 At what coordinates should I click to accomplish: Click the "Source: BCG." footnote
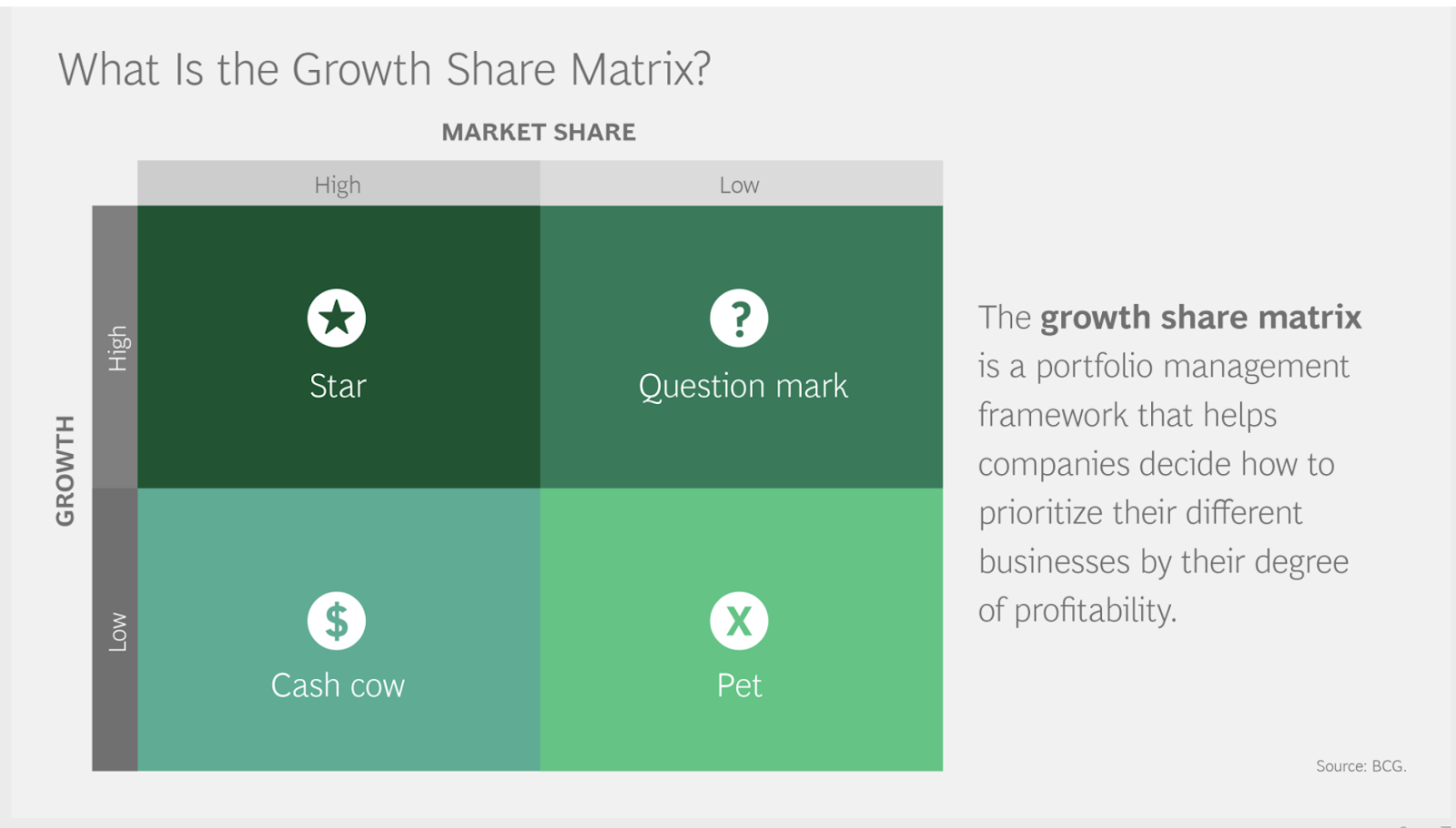click(1360, 766)
